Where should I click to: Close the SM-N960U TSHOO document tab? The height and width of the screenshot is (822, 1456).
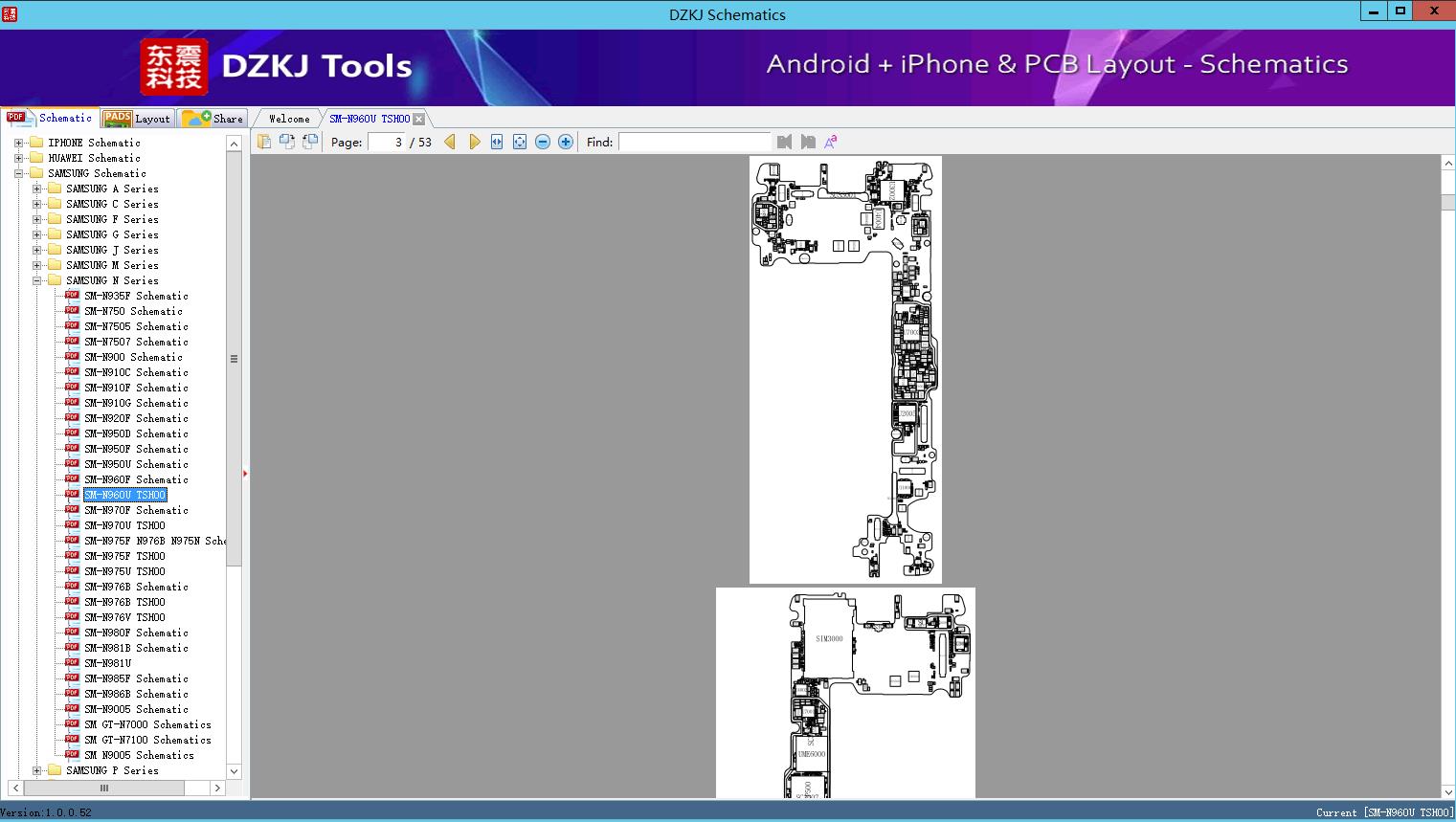point(419,119)
